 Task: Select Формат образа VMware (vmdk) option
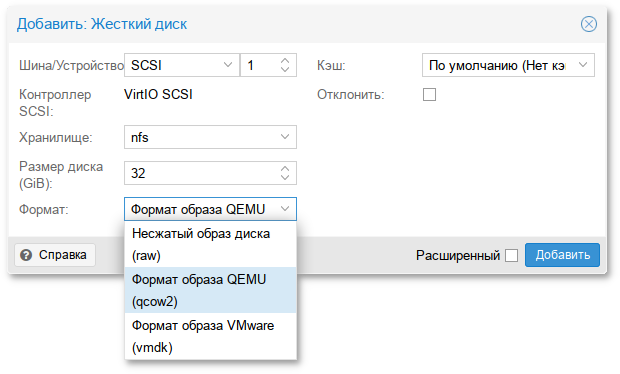[210, 336]
